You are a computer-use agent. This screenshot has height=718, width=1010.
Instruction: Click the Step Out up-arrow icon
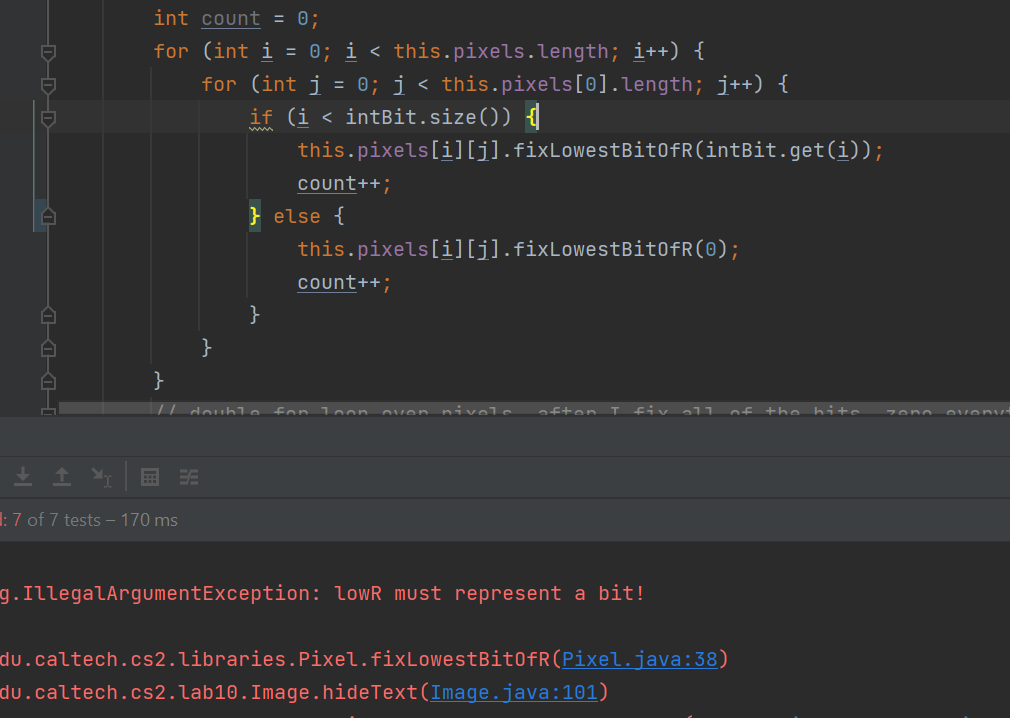tap(62, 477)
